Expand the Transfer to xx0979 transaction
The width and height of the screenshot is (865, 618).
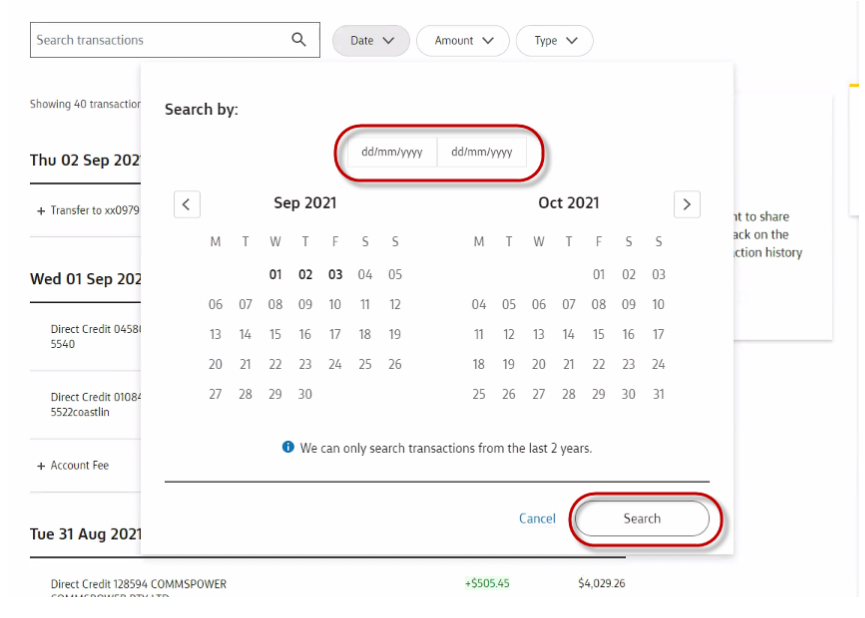[41, 211]
